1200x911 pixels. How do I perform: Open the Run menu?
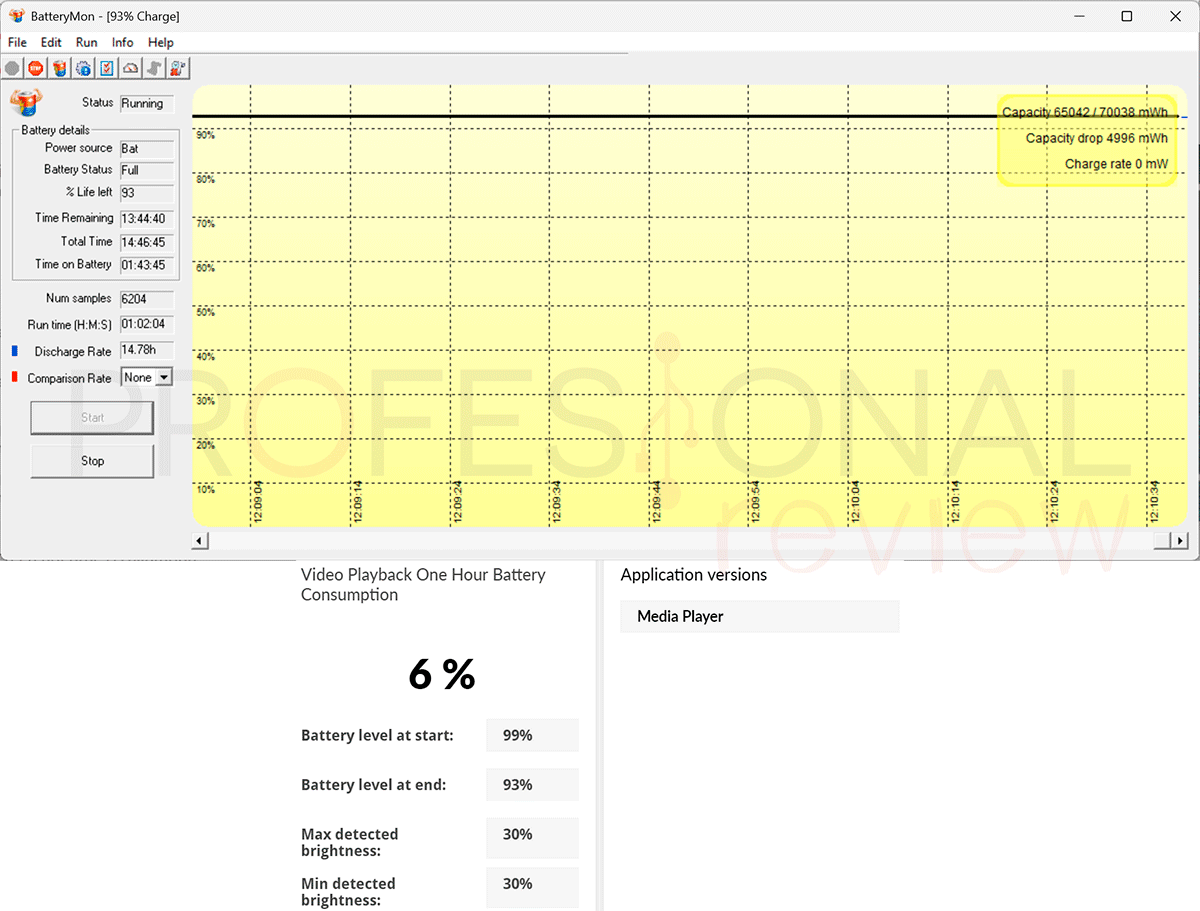click(87, 42)
